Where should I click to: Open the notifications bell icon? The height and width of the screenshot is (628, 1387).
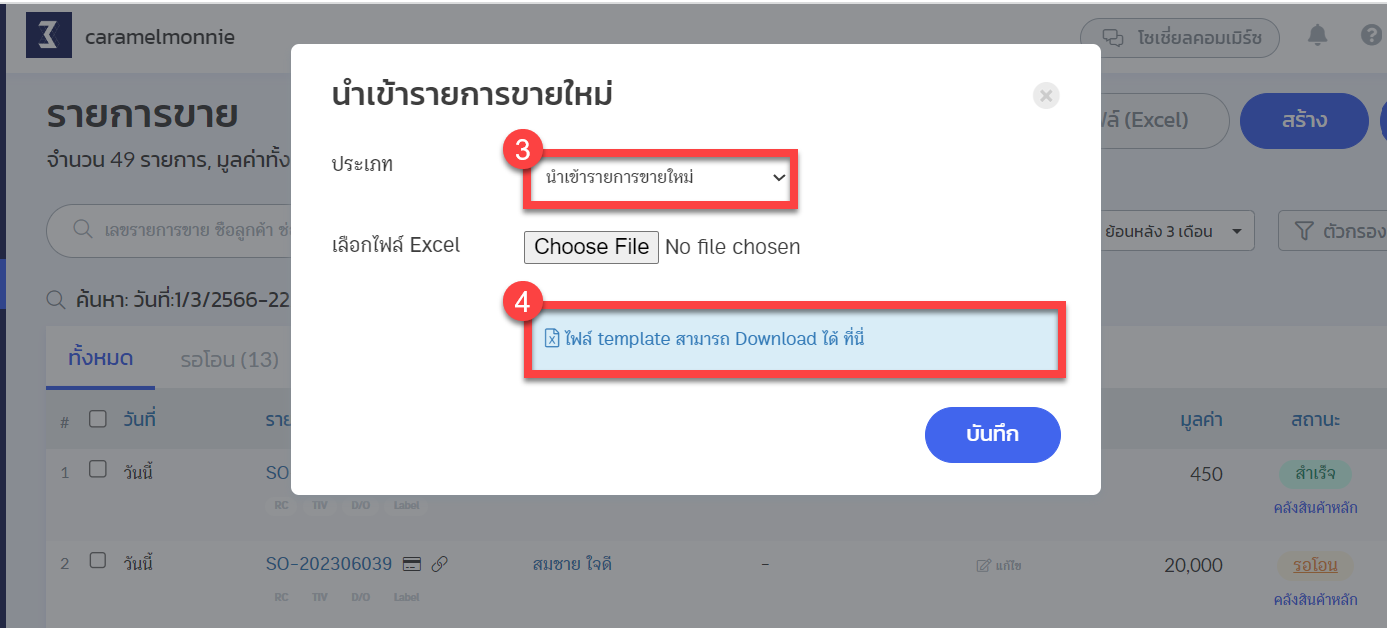point(1318,36)
